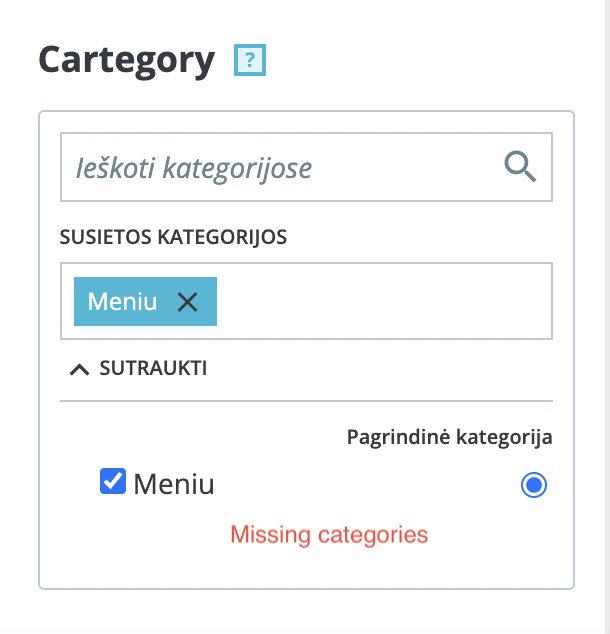610x634 pixels.
Task: Click the separator line under SUTRAUKTI
Action: coord(306,401)
